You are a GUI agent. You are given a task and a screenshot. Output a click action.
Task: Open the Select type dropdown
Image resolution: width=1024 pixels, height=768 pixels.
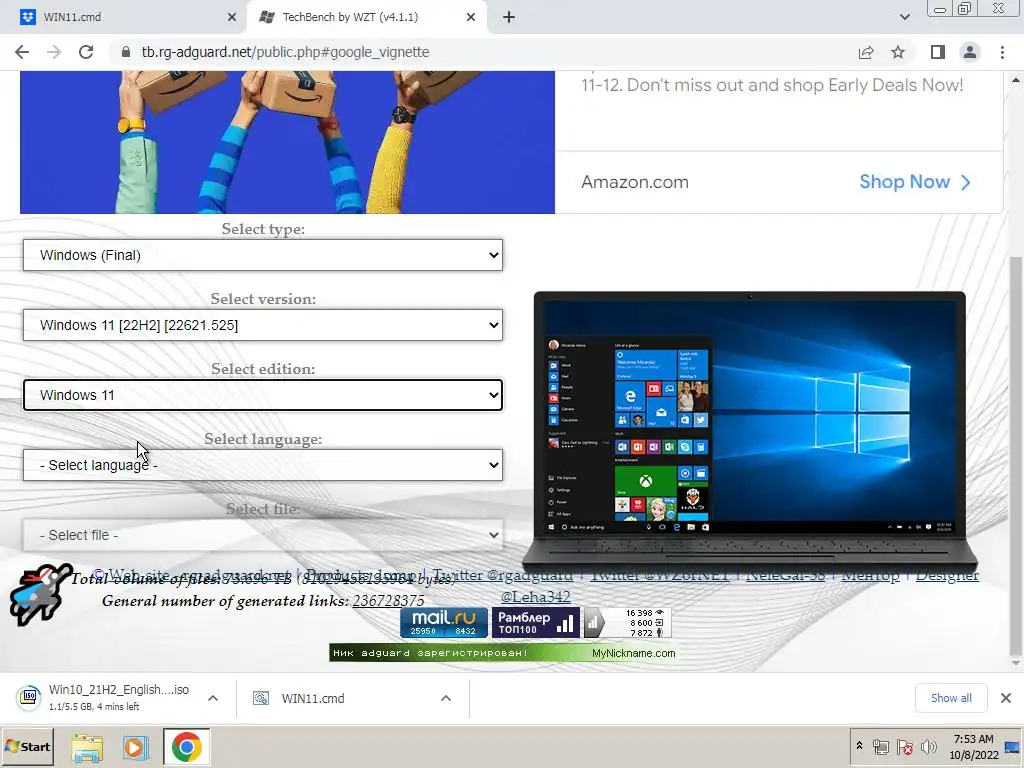pos(263,255)
